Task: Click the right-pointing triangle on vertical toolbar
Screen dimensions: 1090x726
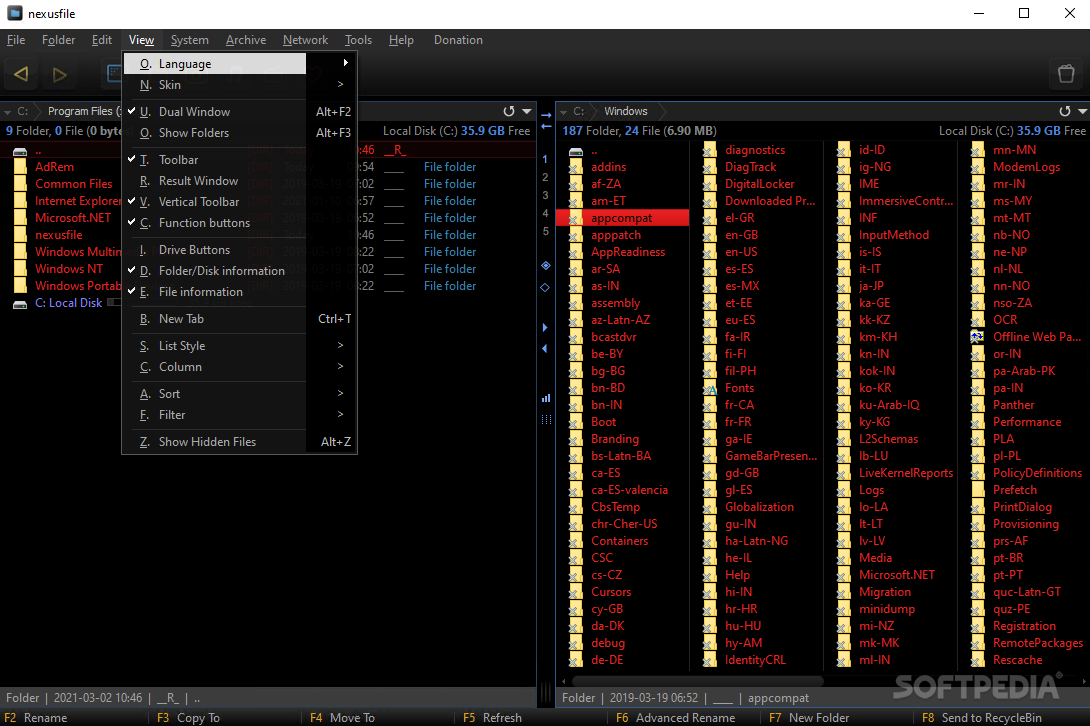Action: tap(545, 328)
